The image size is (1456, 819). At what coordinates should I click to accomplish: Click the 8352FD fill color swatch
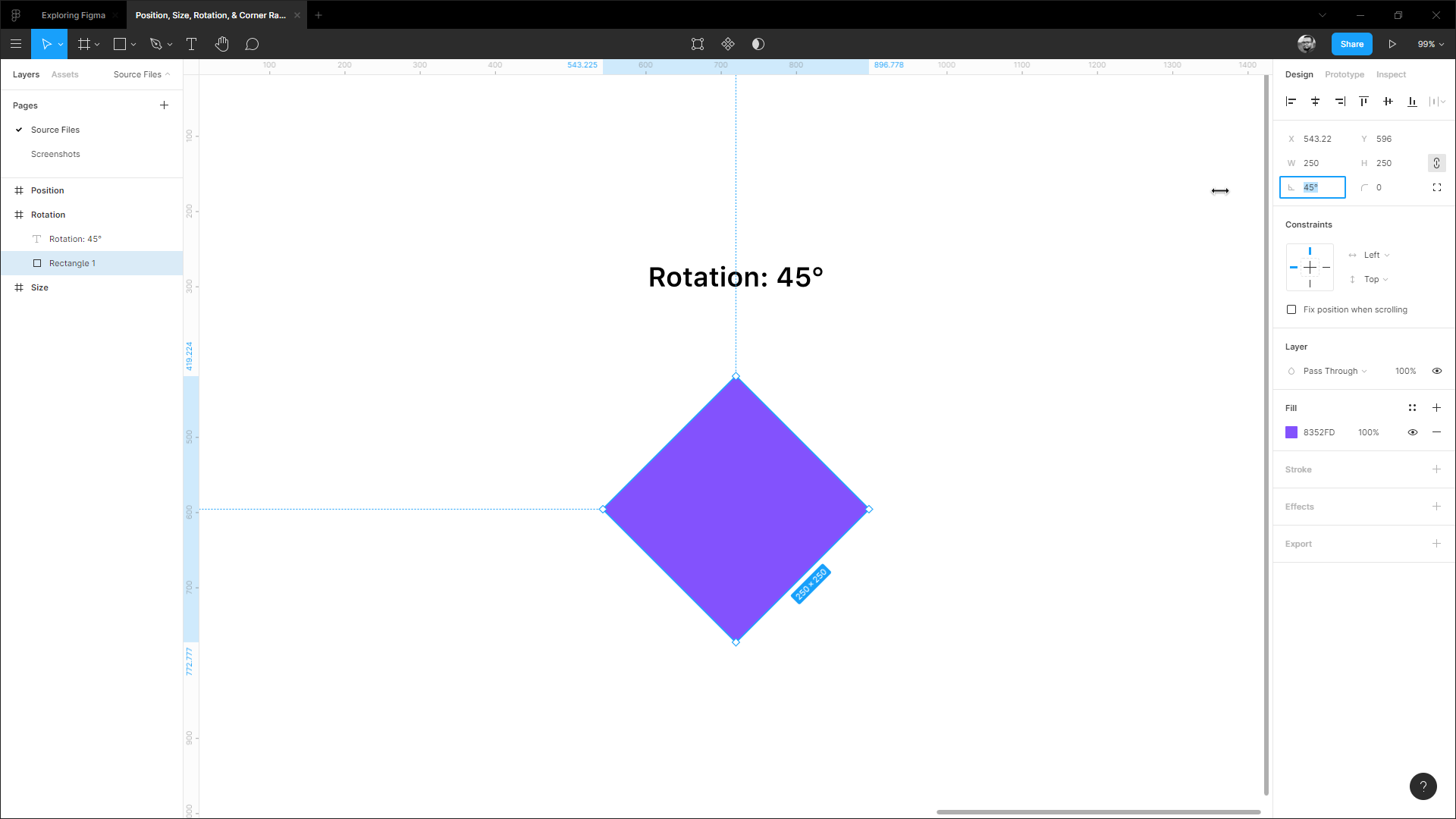pos(1291,432)
